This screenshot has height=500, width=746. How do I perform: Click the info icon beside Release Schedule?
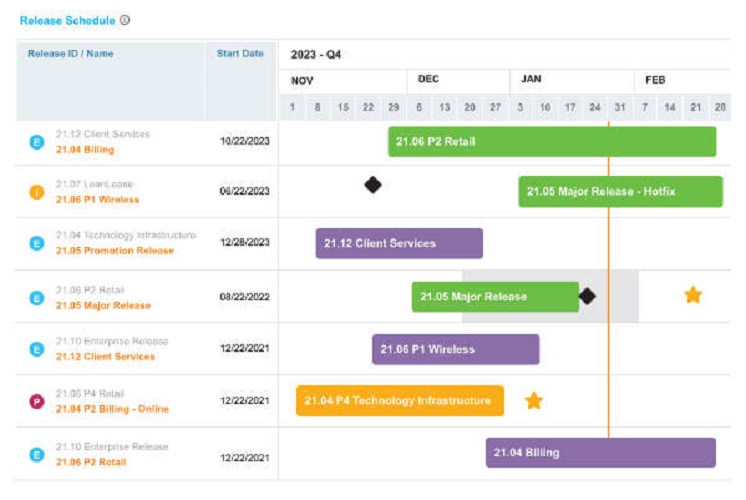(x=125, y=20)
